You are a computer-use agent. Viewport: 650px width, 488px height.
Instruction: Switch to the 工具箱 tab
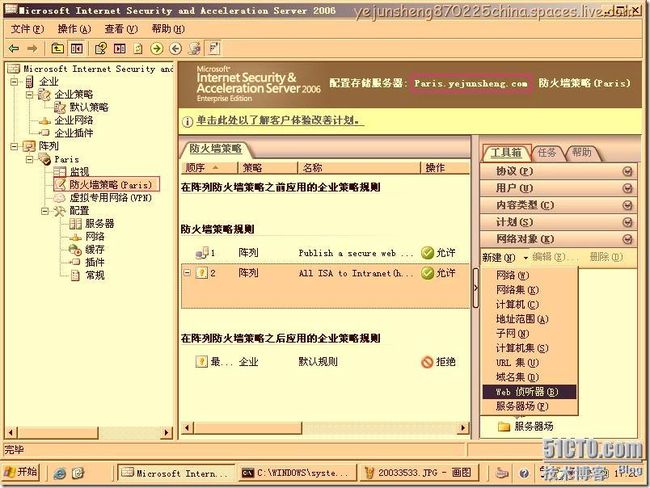pyautogui.click(x=506, y=153)
